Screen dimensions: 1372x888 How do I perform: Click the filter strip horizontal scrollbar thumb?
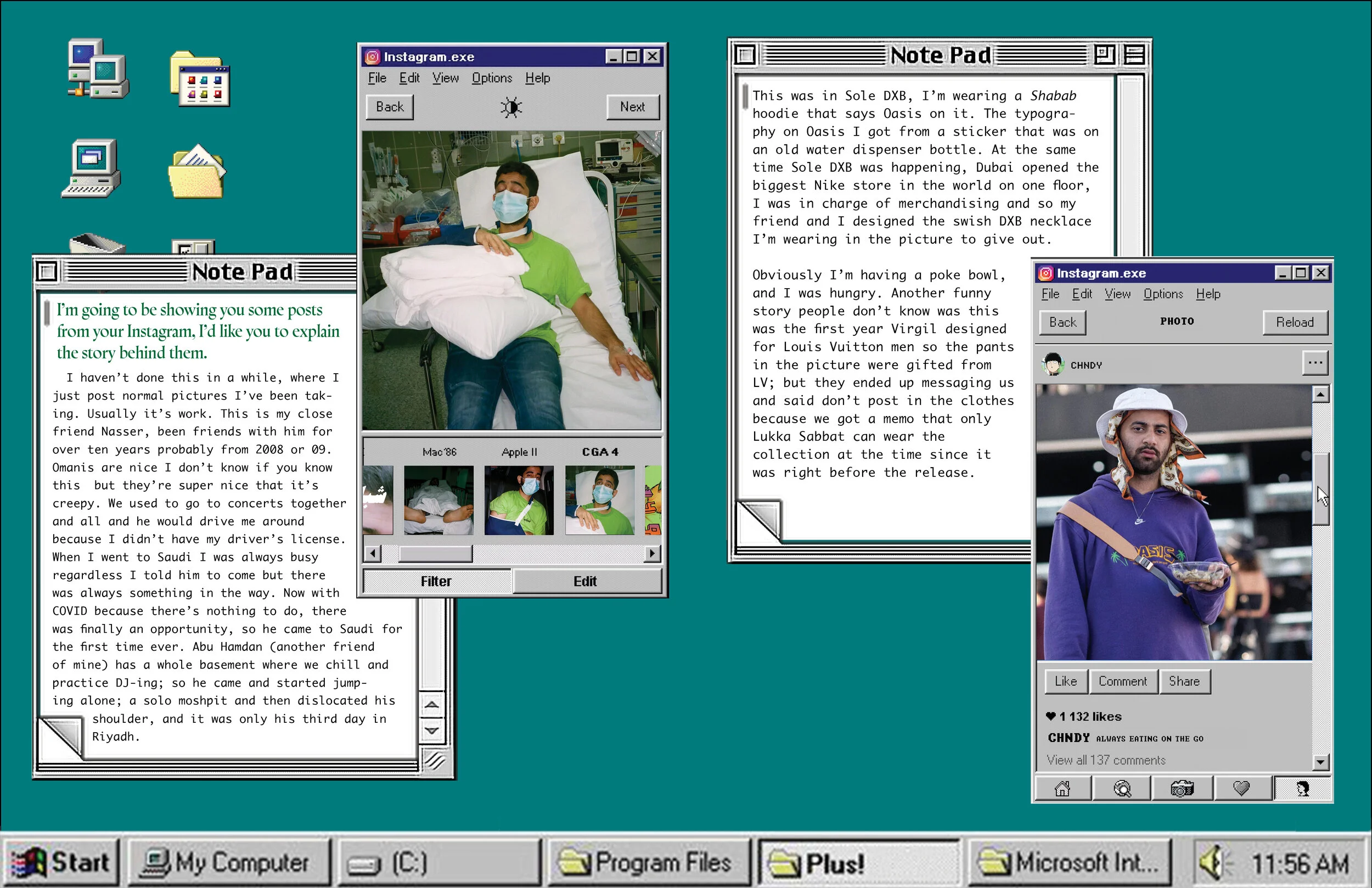435,554
